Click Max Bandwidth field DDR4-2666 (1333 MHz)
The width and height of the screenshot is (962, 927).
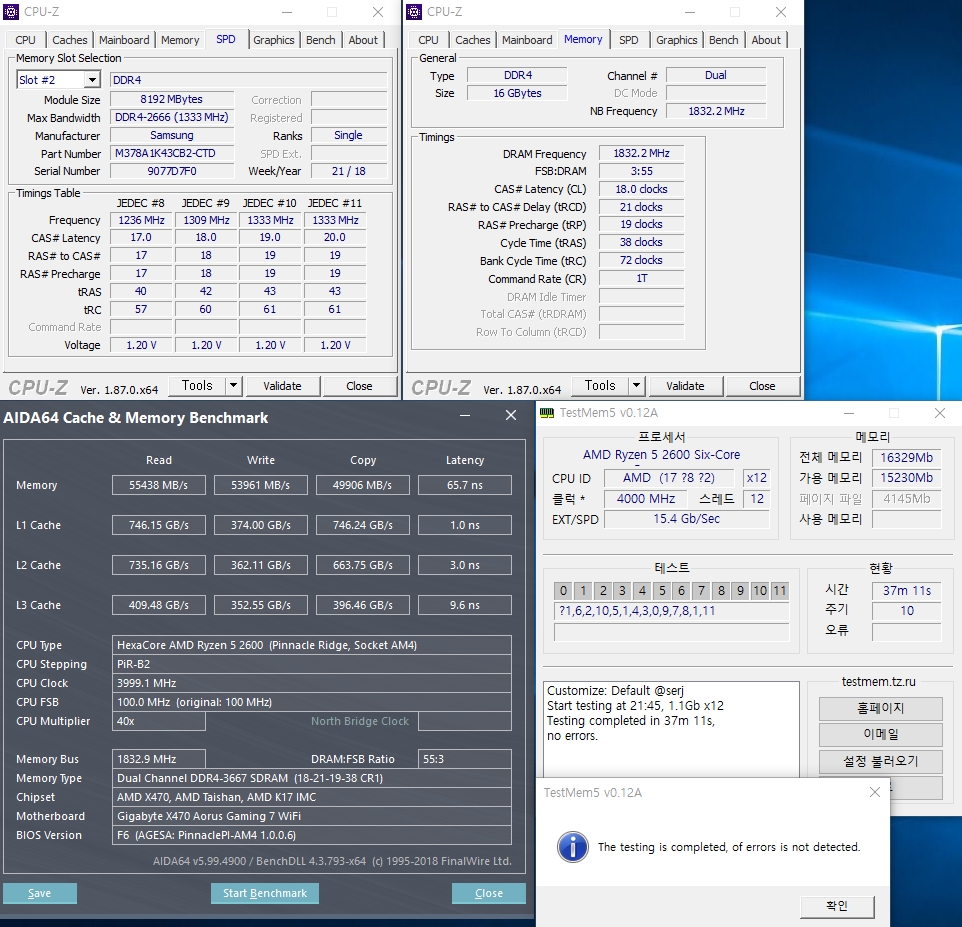172,117
